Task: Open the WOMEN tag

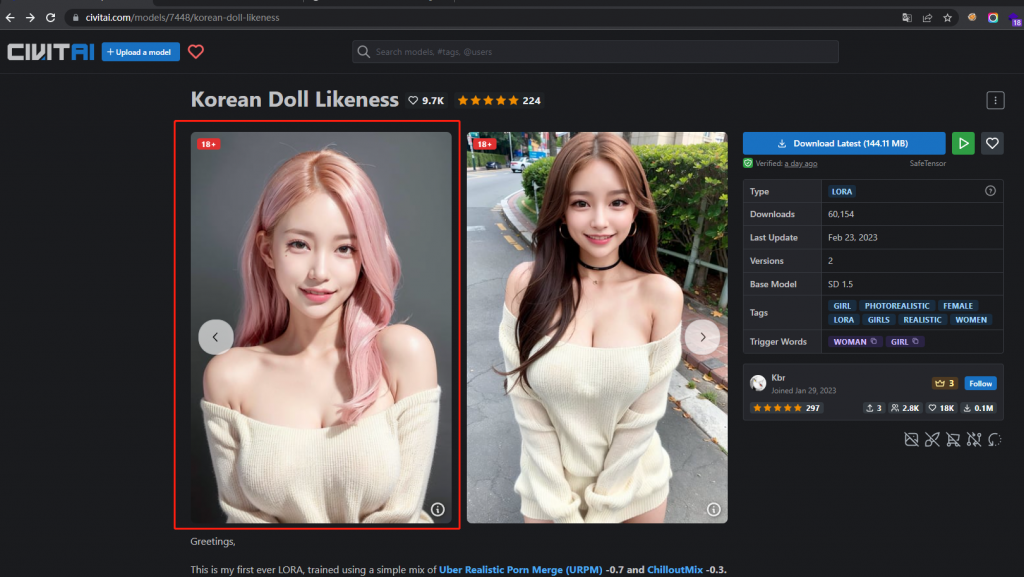Action: [970, 320]
